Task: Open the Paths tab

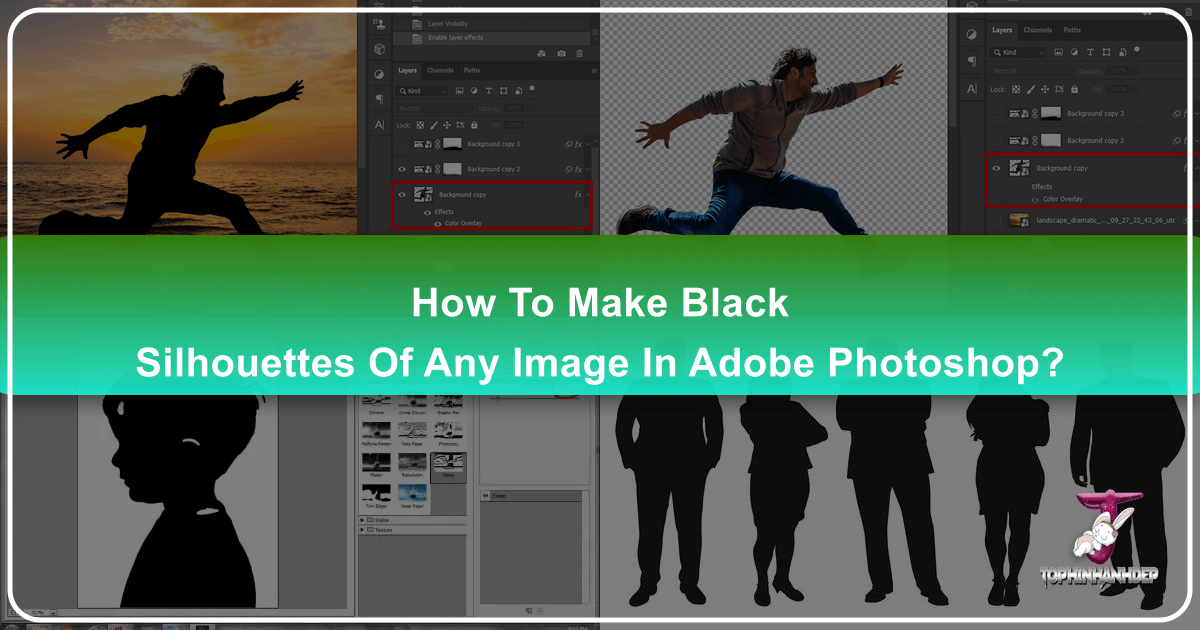Action: click(x=471, y=70)
